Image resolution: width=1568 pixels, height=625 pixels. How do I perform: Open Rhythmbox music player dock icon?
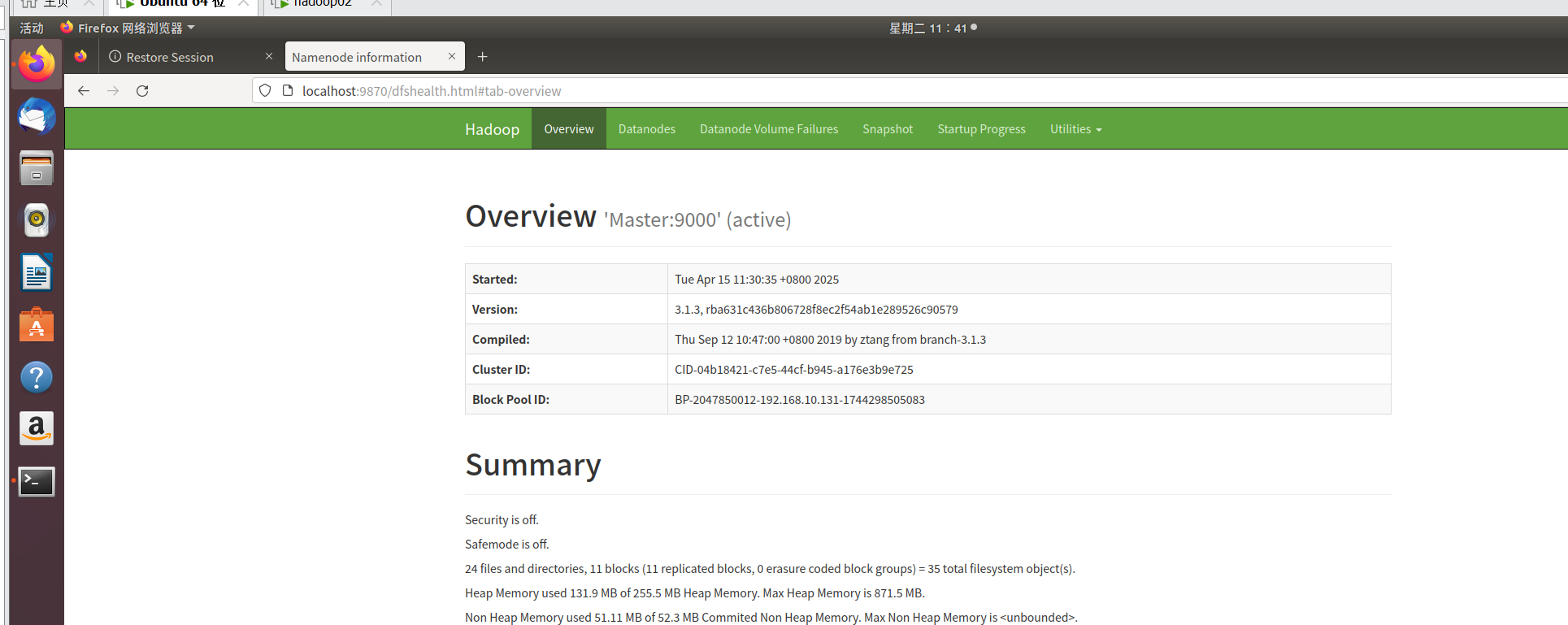(x=37, y=220)
